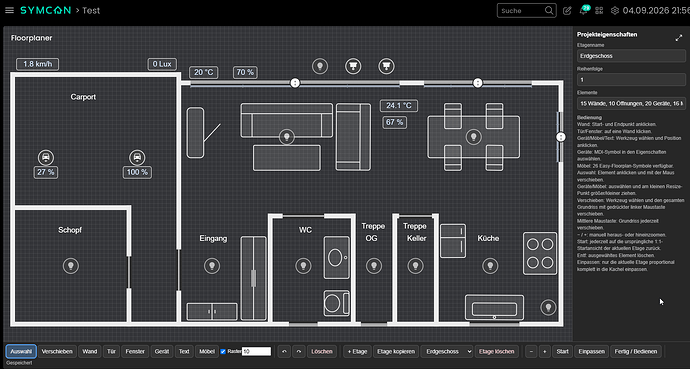Edit the Reihenfolge field
The height and width of the screenshot is (369, 690).
631,80
